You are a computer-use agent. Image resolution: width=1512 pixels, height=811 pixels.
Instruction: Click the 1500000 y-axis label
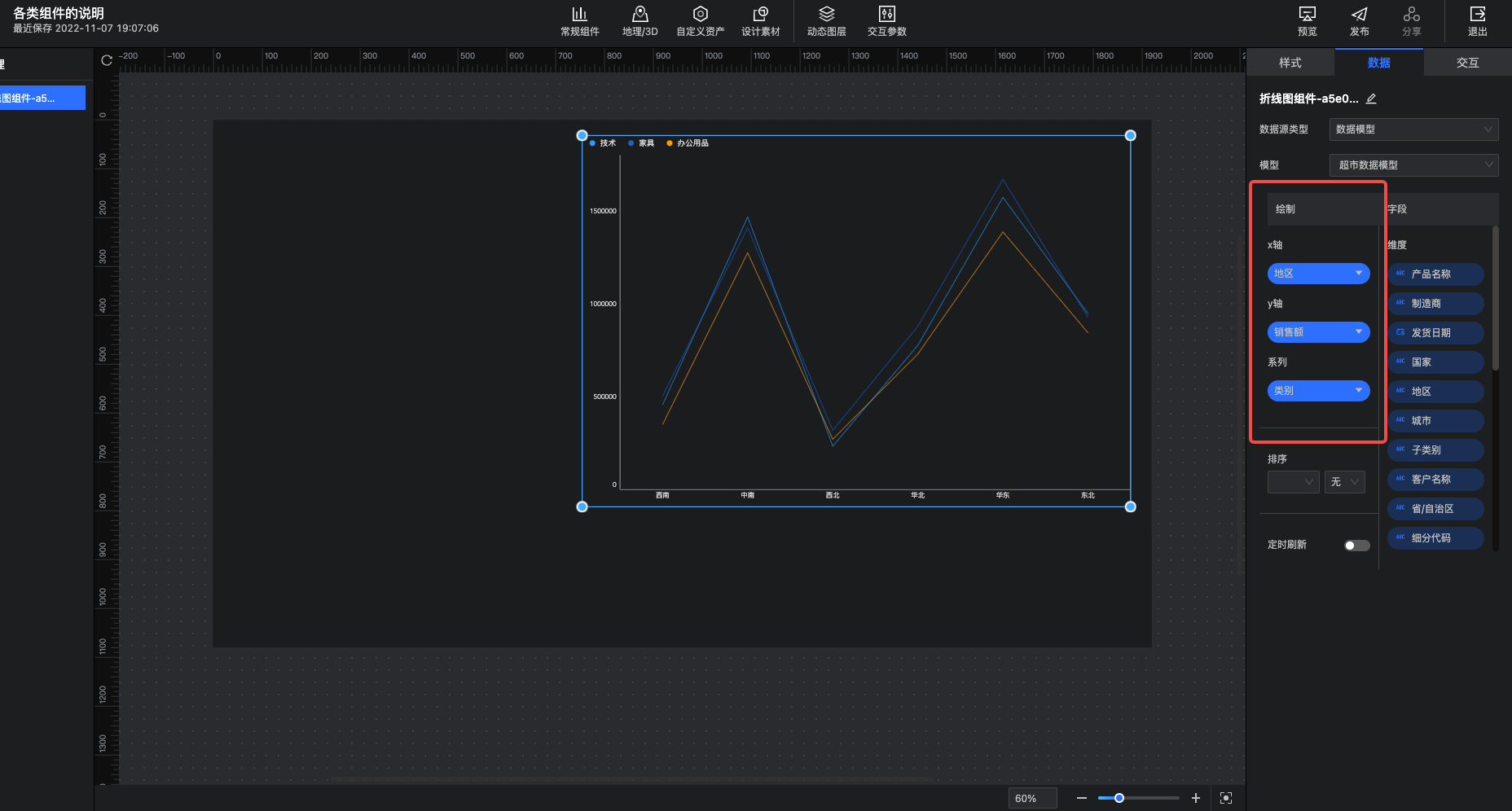pyautogui.click(x=603, y=211)
